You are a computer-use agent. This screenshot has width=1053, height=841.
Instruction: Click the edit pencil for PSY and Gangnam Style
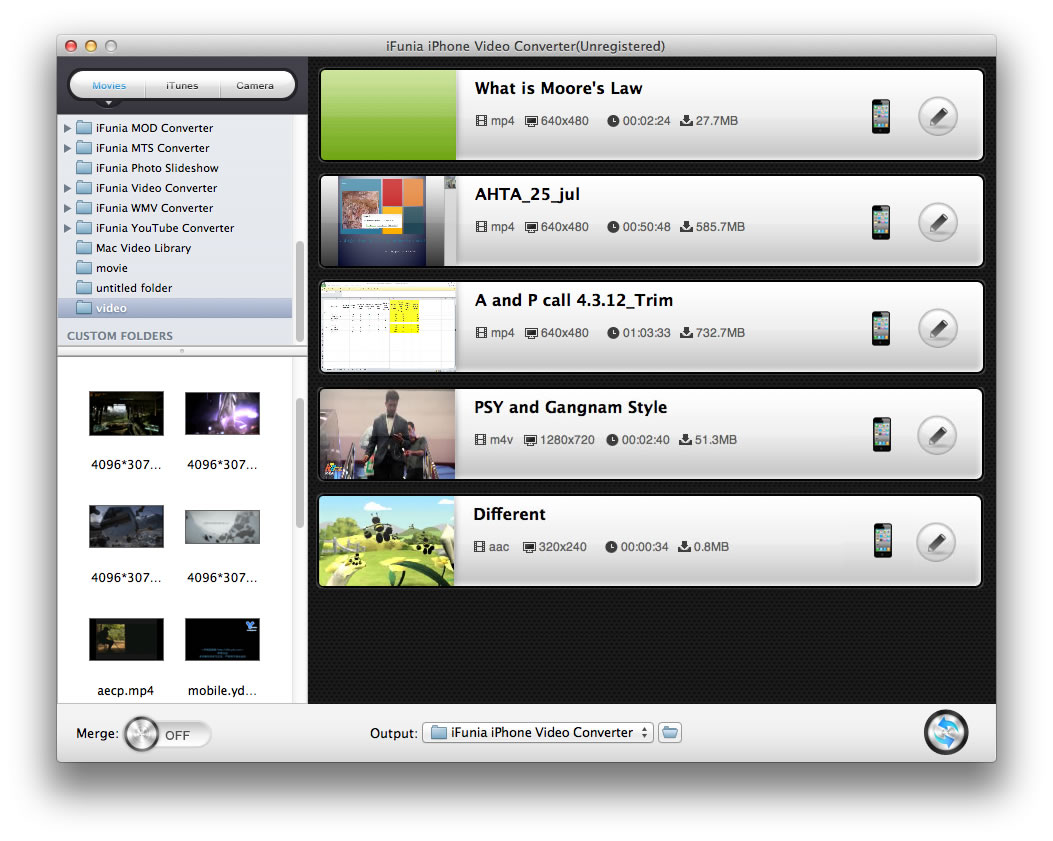937,435
